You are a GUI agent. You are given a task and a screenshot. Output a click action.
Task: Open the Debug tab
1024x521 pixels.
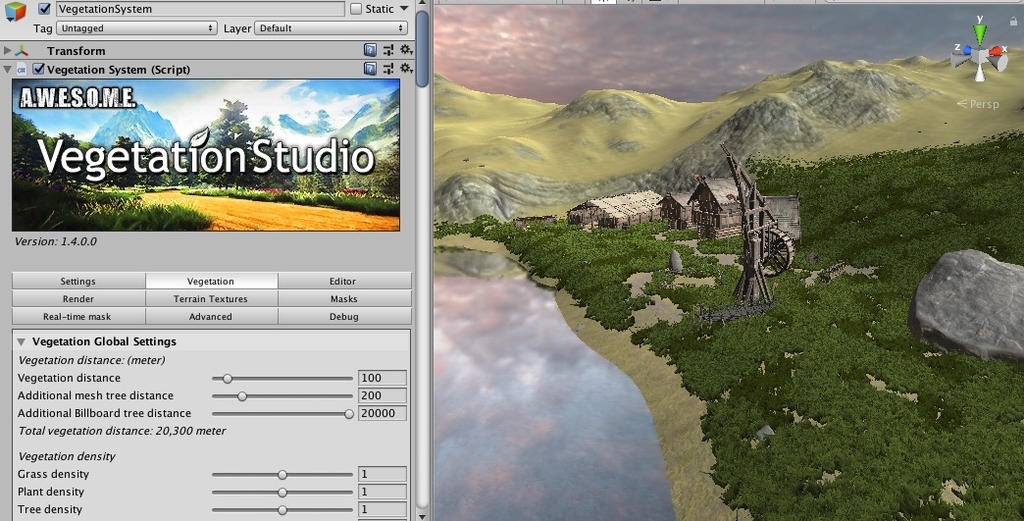(344, 316)
